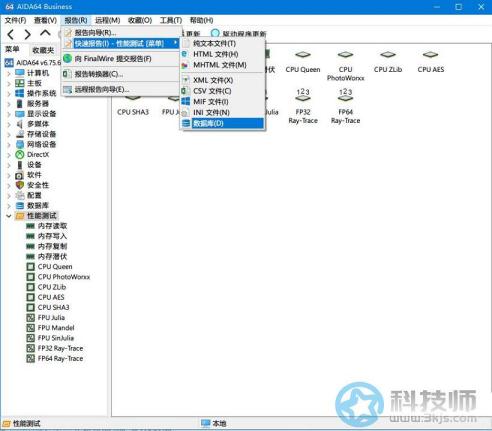The image size is (492, 431).
Task: Click the up-level navigation arrow
Action: (45, 33)
